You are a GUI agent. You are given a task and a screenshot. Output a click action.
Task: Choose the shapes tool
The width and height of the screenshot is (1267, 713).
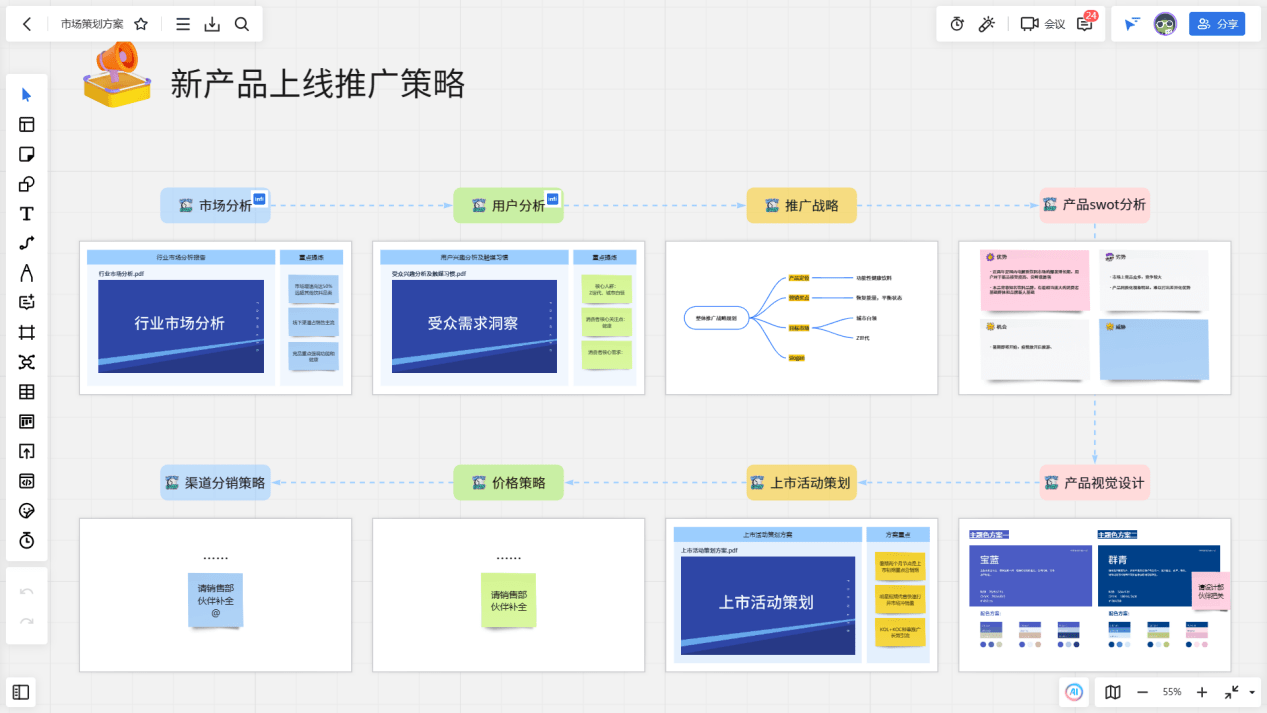click(x=27, y=184)
